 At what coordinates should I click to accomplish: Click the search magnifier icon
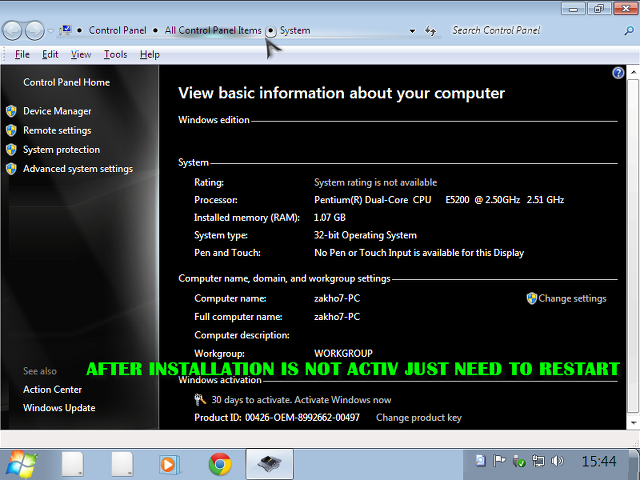point(629,31)
